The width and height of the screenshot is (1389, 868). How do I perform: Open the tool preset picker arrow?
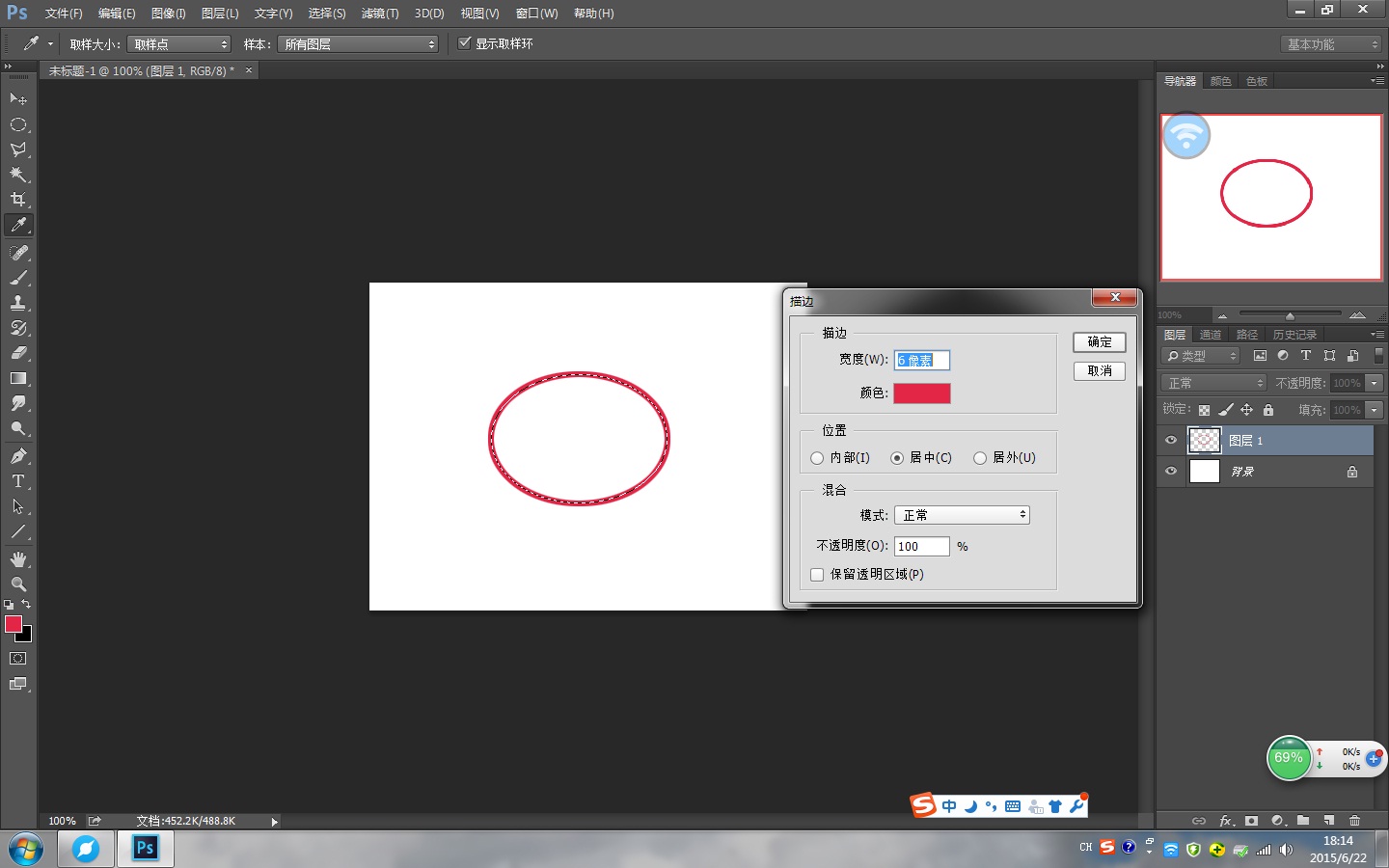50,44
